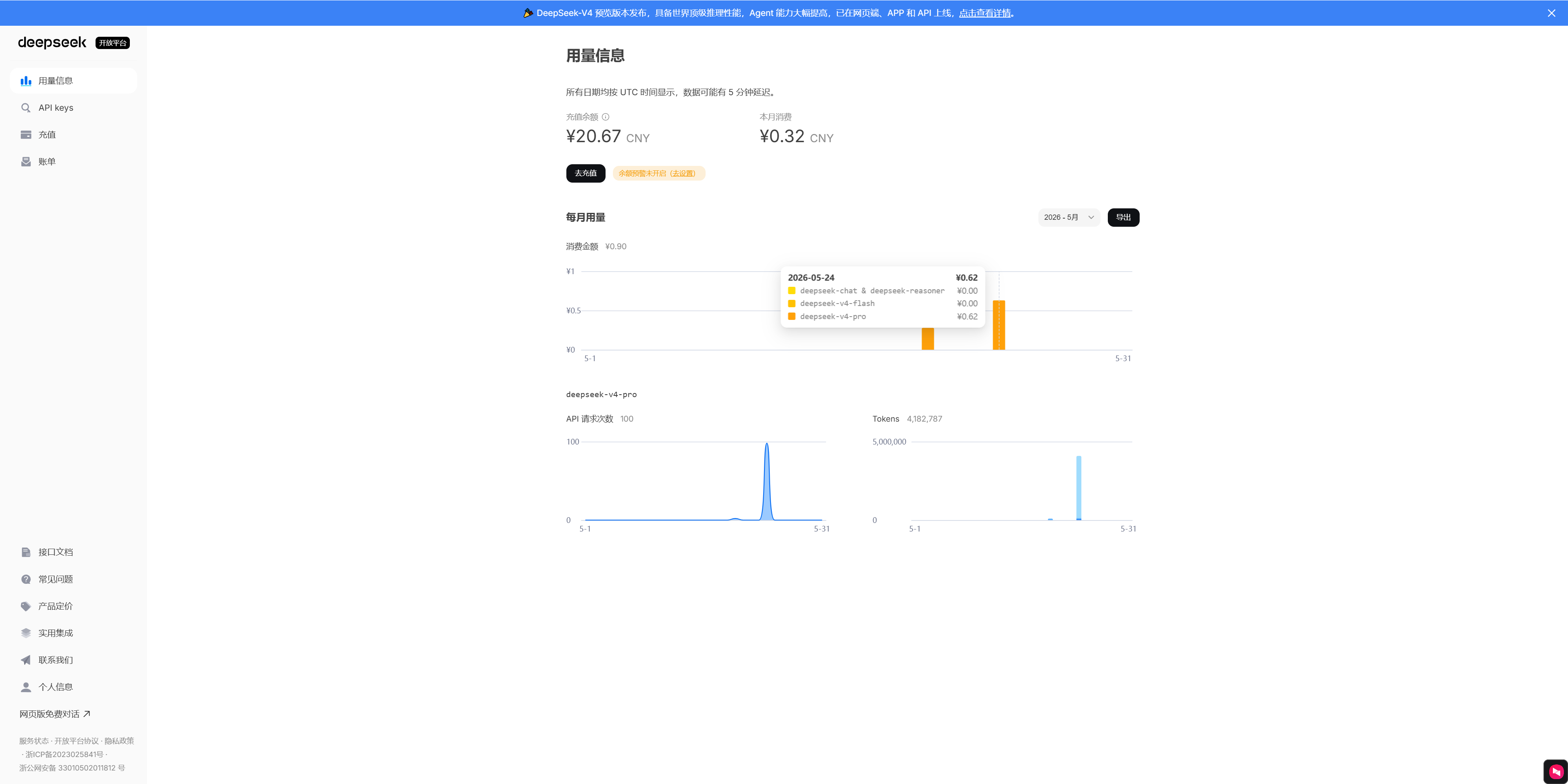Viewport: 1568px width, 784px height.
Task: Click the Tokens total 4,182,787
Action: click(924, 418)
